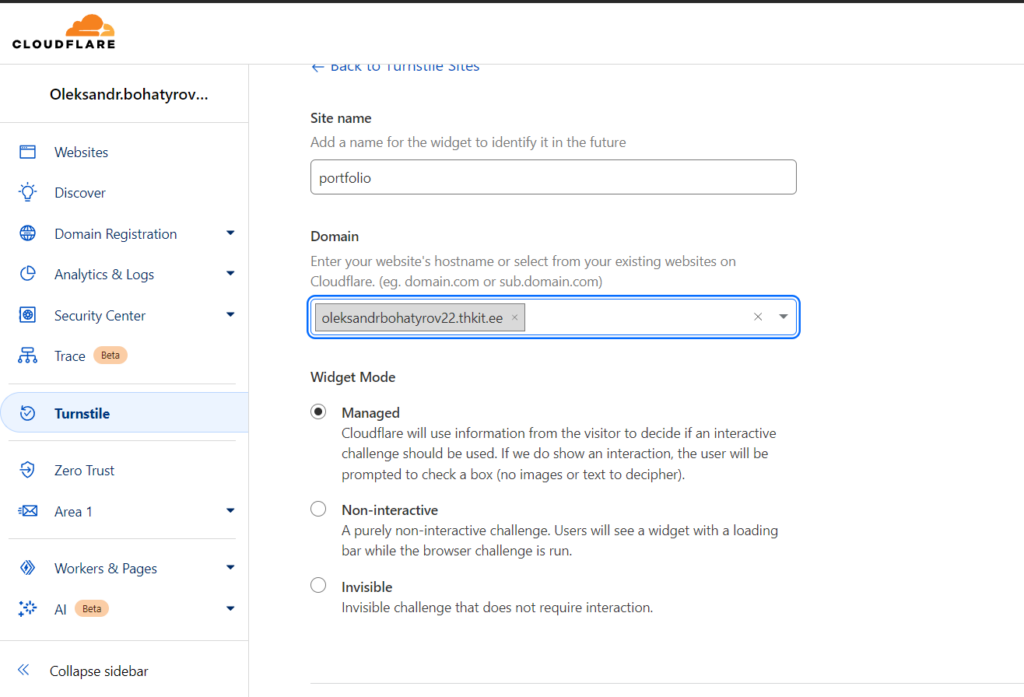Expand the AI submenu arrow

[230, 609]
